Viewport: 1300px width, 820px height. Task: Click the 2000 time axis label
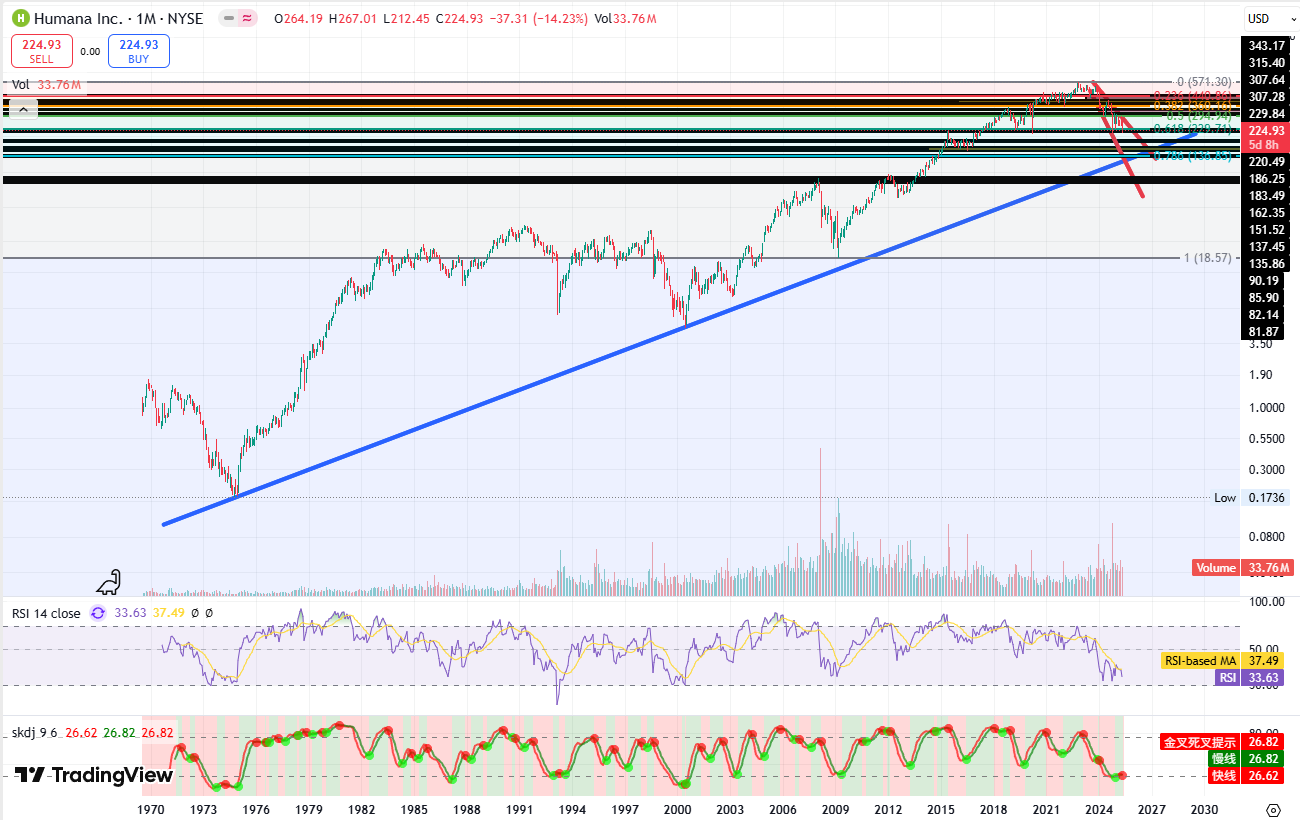tap(678, 809)
